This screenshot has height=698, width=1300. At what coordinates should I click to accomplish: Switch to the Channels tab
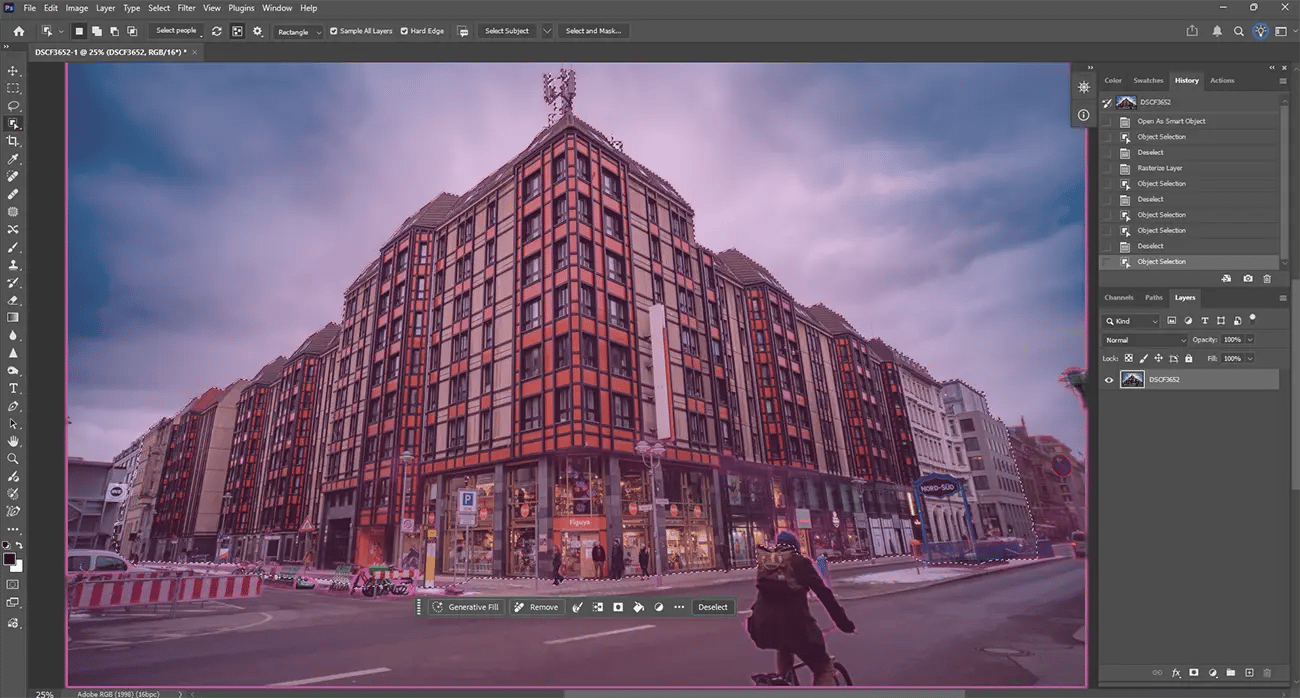[x=1118, y=297]
